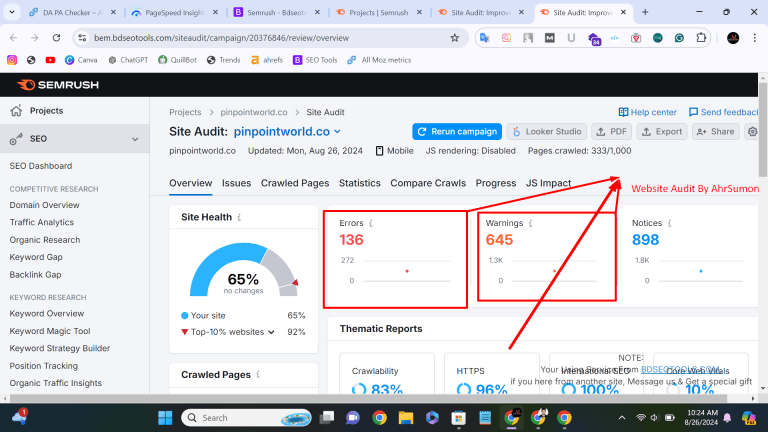Open Domain Overview in sidebar

pos(44,205)
